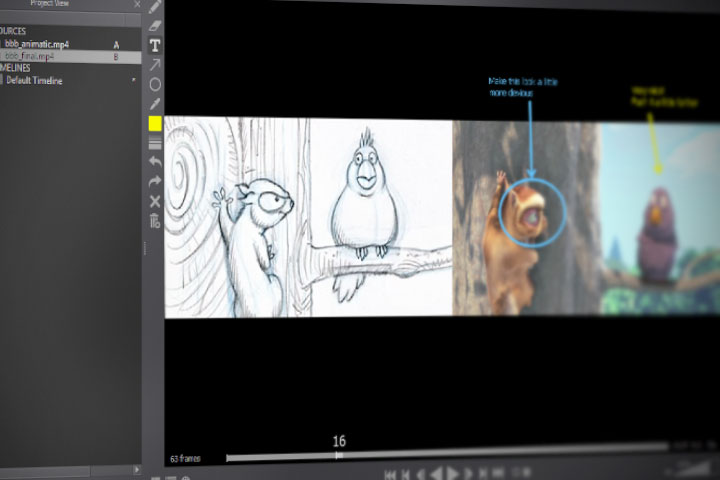Click the blue circle annotation on squirrel
720x480 pixels.
click(533, 213)
